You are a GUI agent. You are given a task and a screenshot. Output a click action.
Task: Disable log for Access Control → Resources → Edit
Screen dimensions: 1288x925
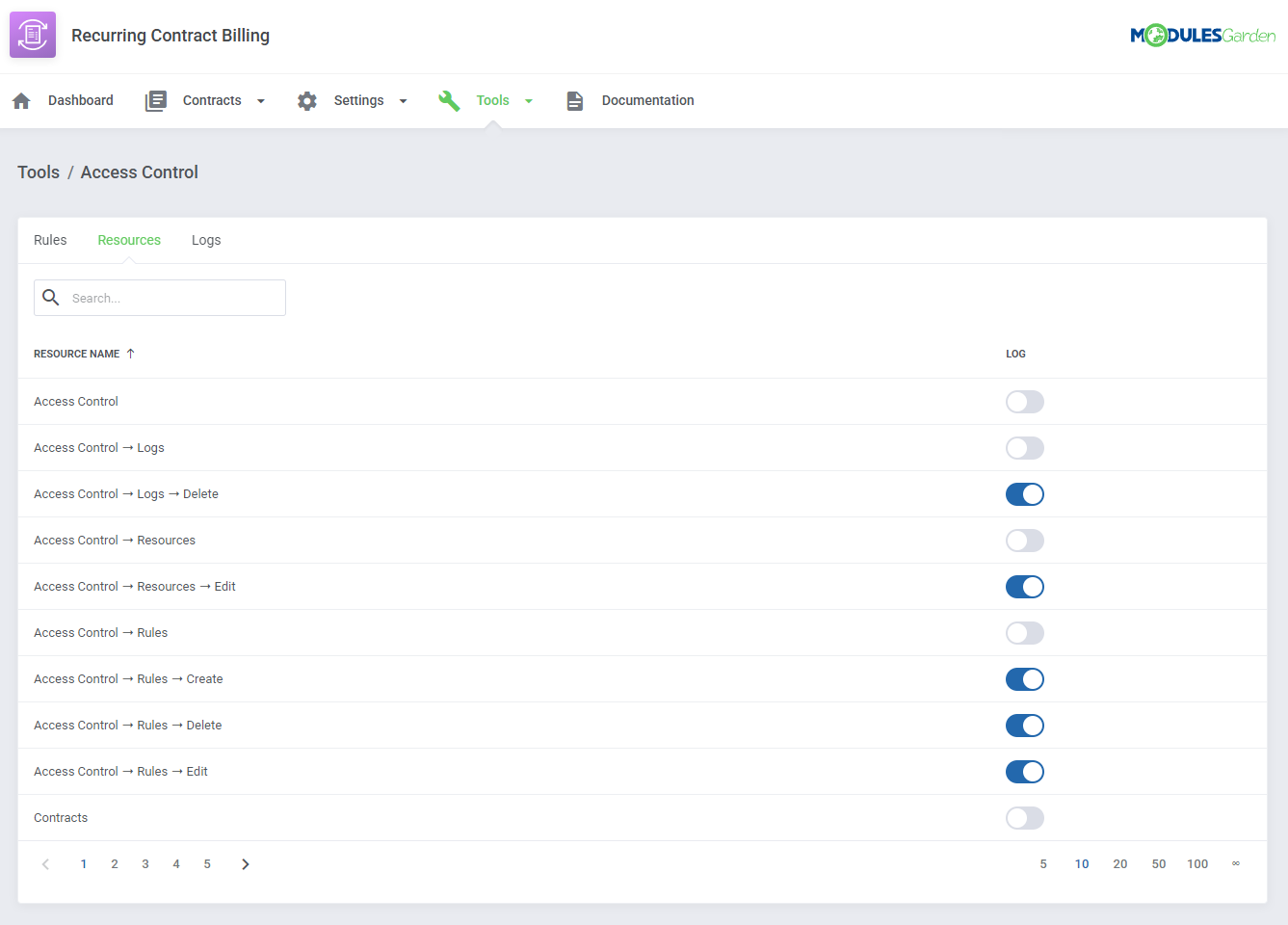1025,587
